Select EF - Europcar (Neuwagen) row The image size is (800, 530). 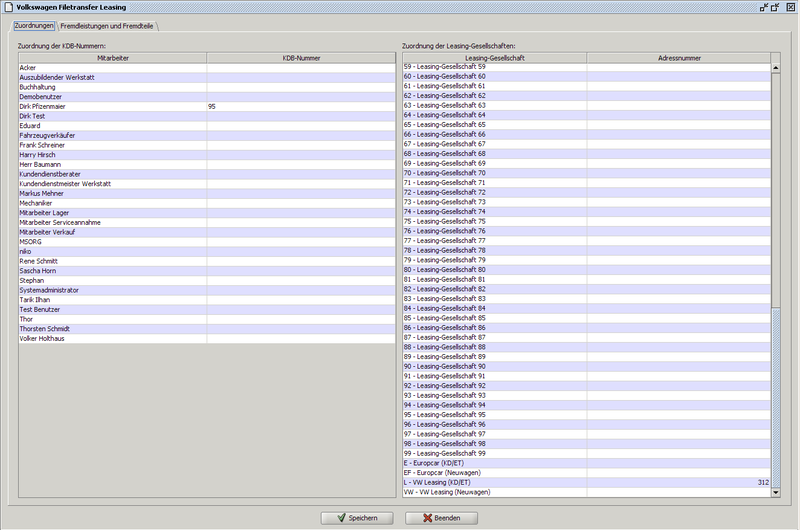point(587,473)
